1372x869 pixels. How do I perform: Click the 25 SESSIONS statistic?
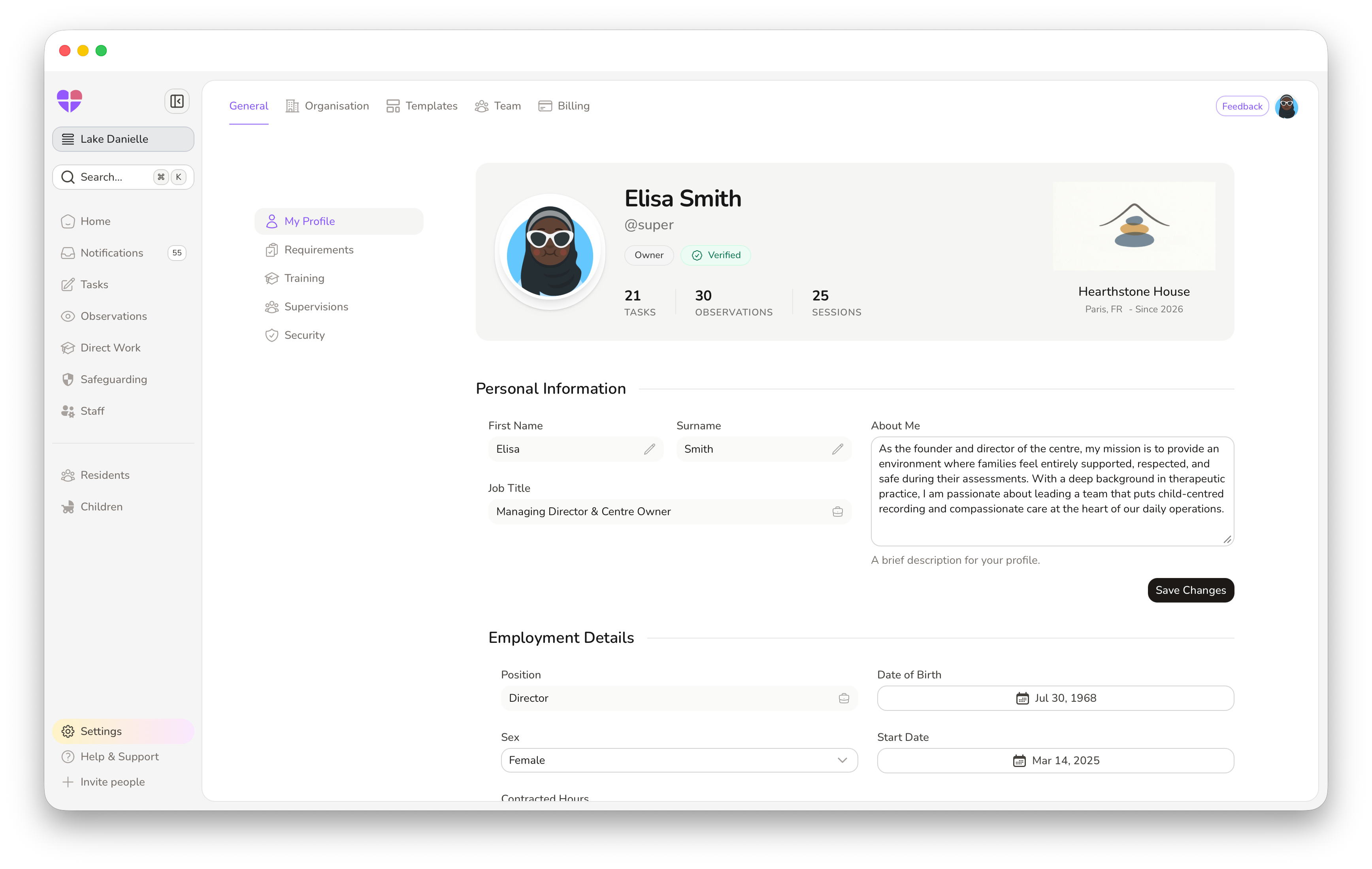[837, 303]
